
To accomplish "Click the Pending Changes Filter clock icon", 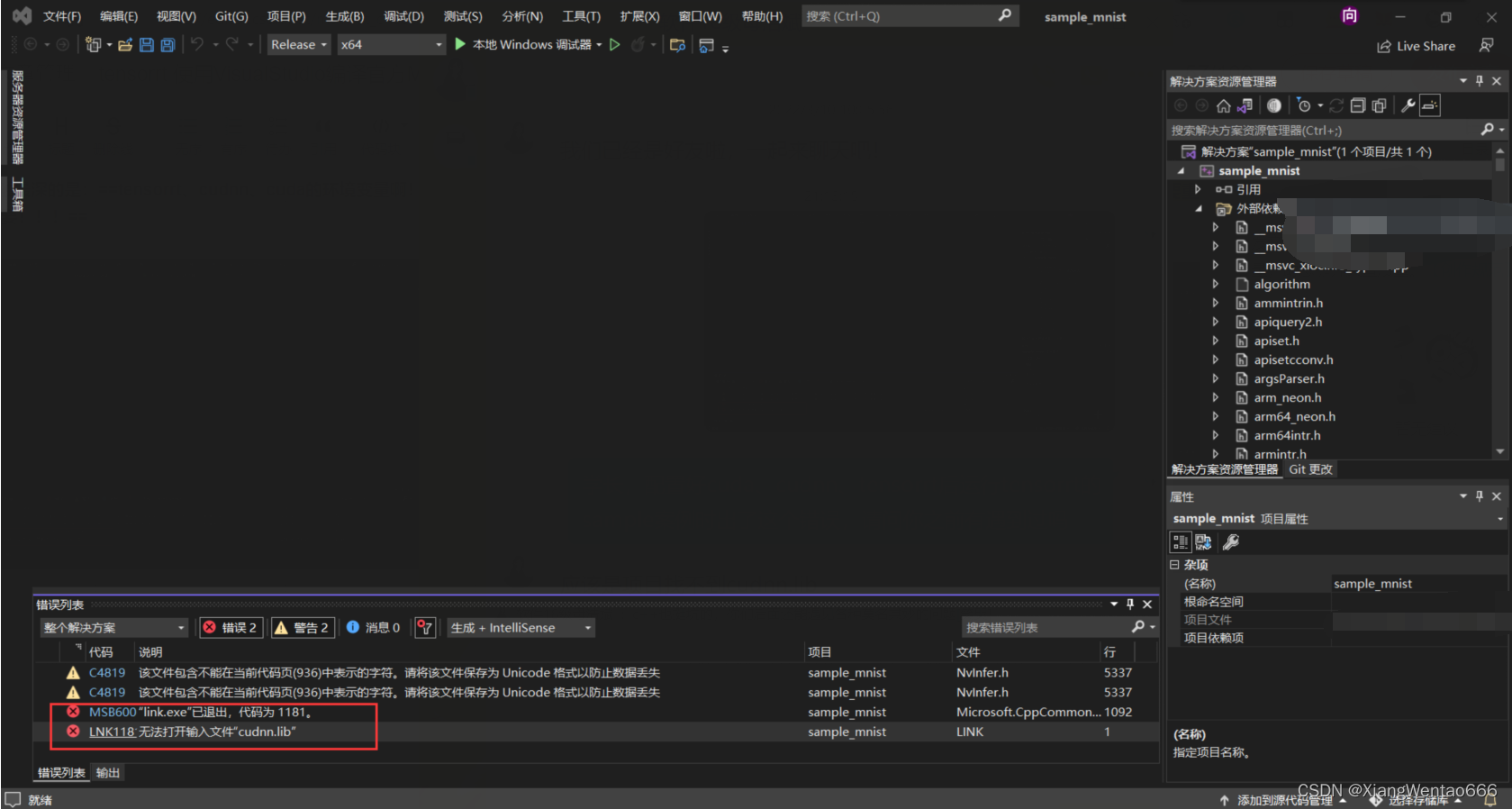I will (1304, 105).
